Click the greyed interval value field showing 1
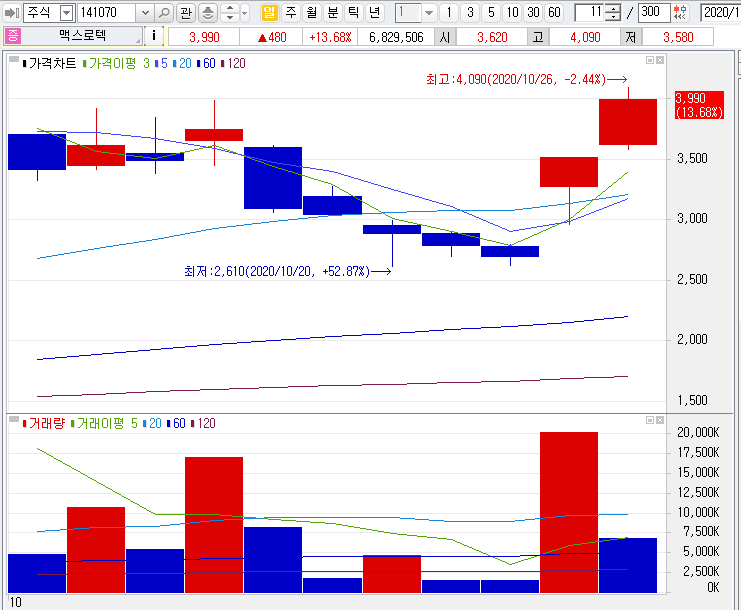 click(408, 13)
